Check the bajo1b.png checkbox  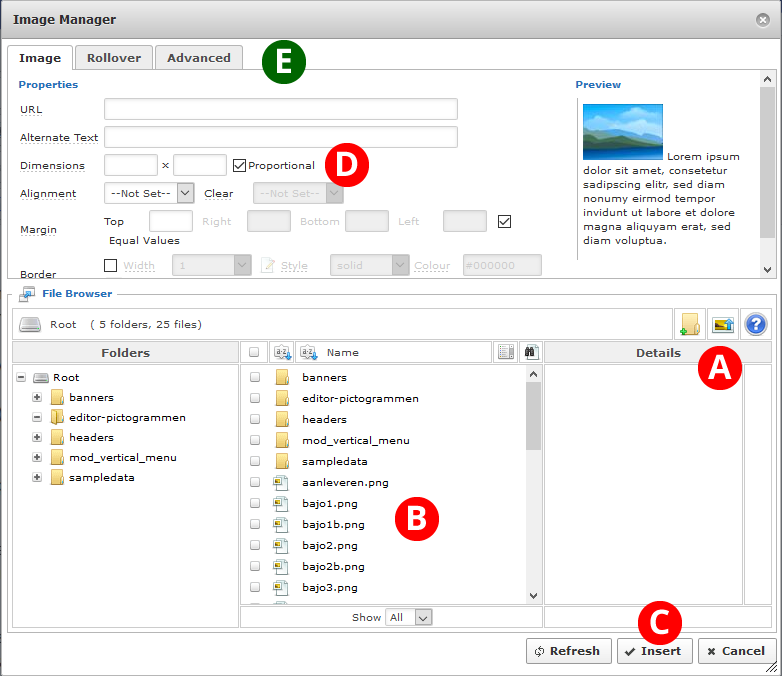pos(254,524)
